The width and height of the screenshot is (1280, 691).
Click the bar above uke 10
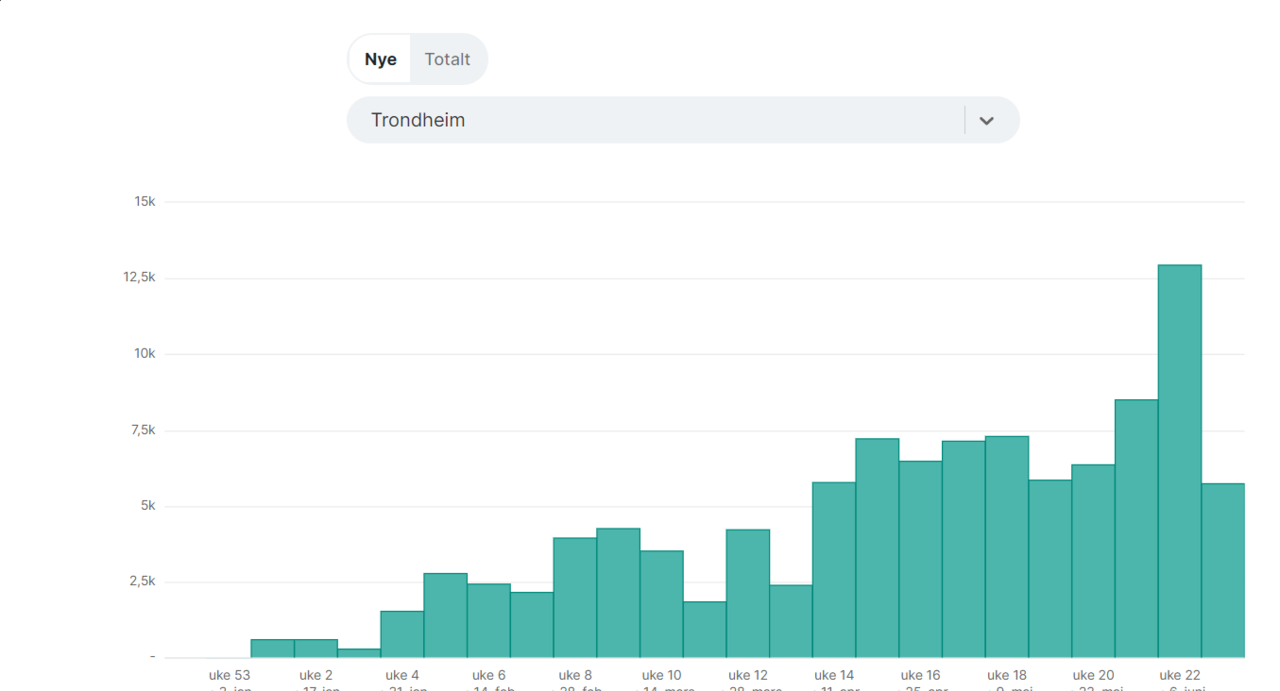click(661, 603)
